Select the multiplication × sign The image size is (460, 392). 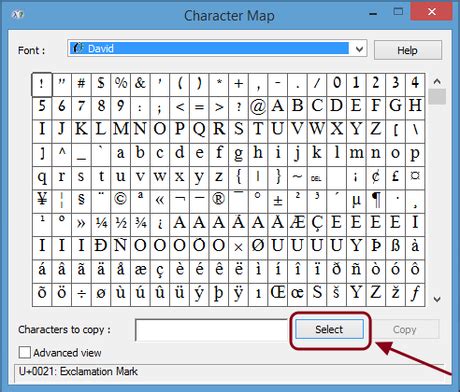click(x=238, y=248)
